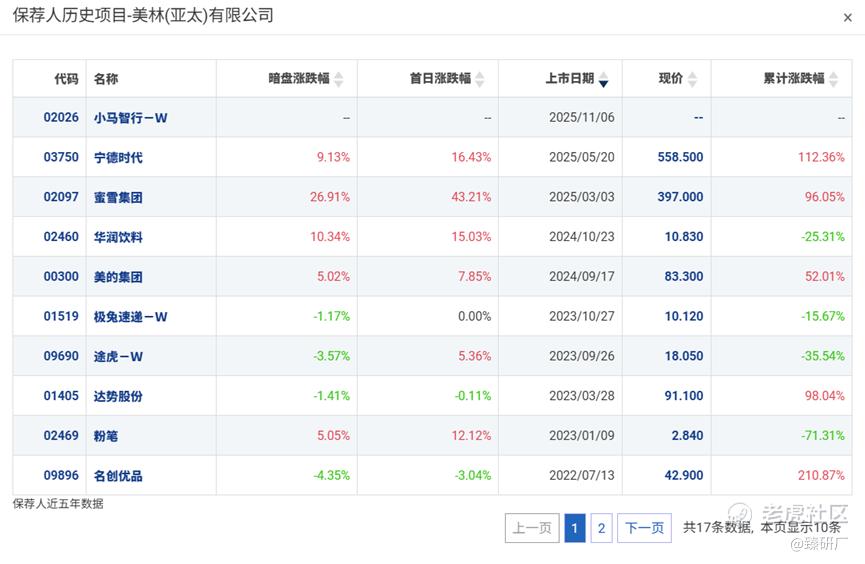Select price 91.100 for 达势股份
The image size is (865, 564).
point(684,396)
